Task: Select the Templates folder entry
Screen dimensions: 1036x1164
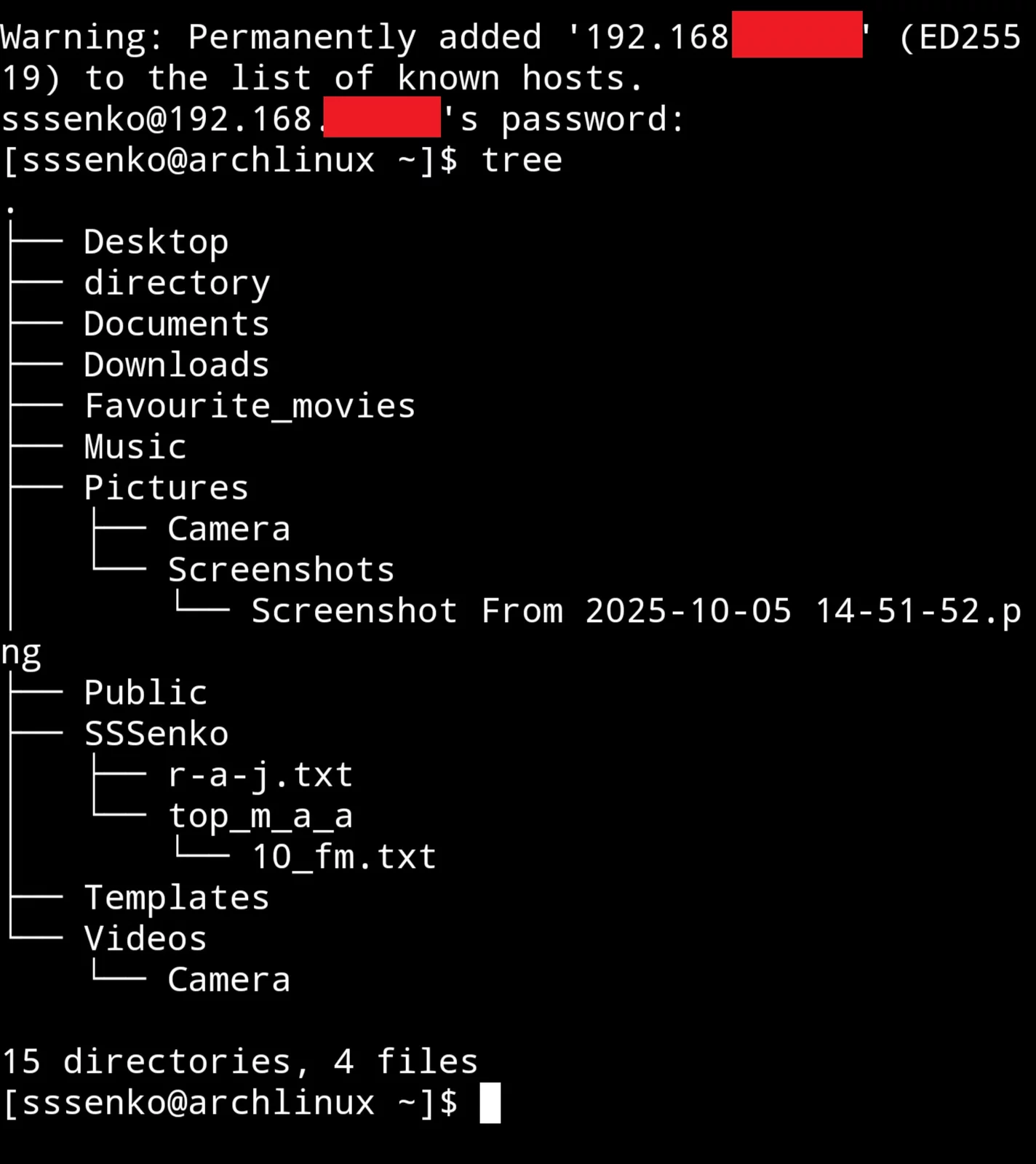Action: [x=177, y=898]
